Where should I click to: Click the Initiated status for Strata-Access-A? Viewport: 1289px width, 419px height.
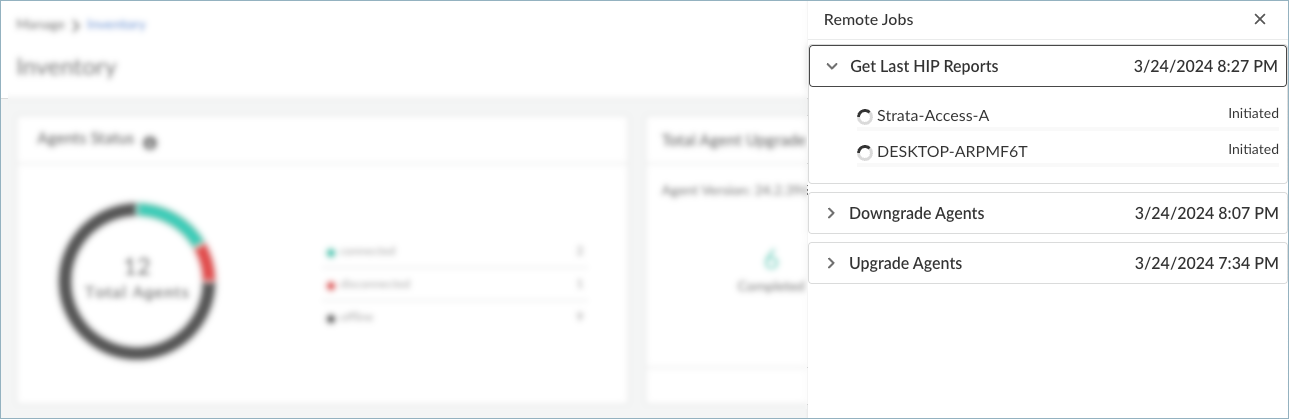click(x=1253, y=114)
